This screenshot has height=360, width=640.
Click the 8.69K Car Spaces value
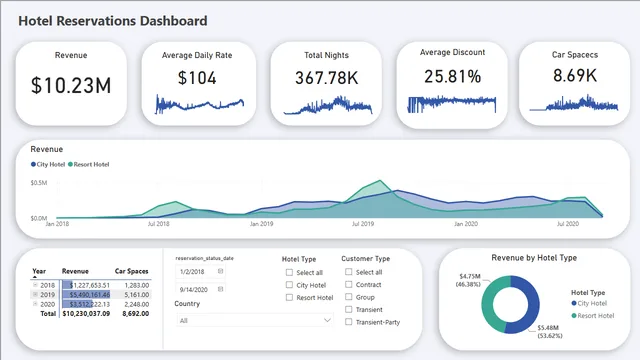(x=575, y=76)
